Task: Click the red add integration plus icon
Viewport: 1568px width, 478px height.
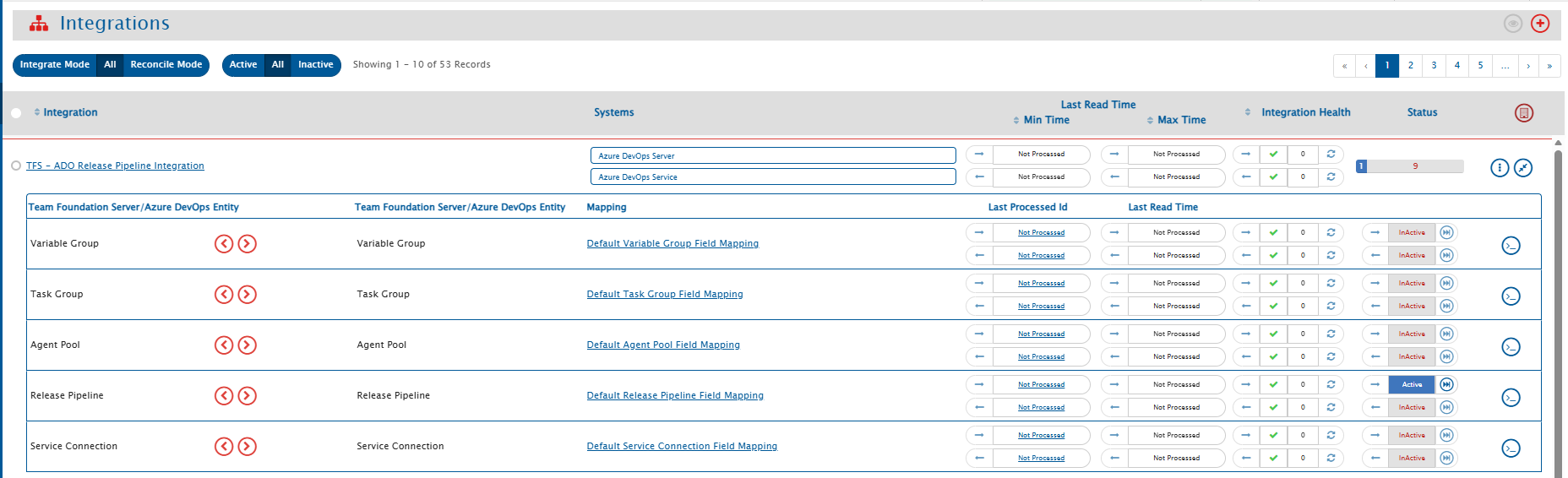Action: tap(1540, 24)
